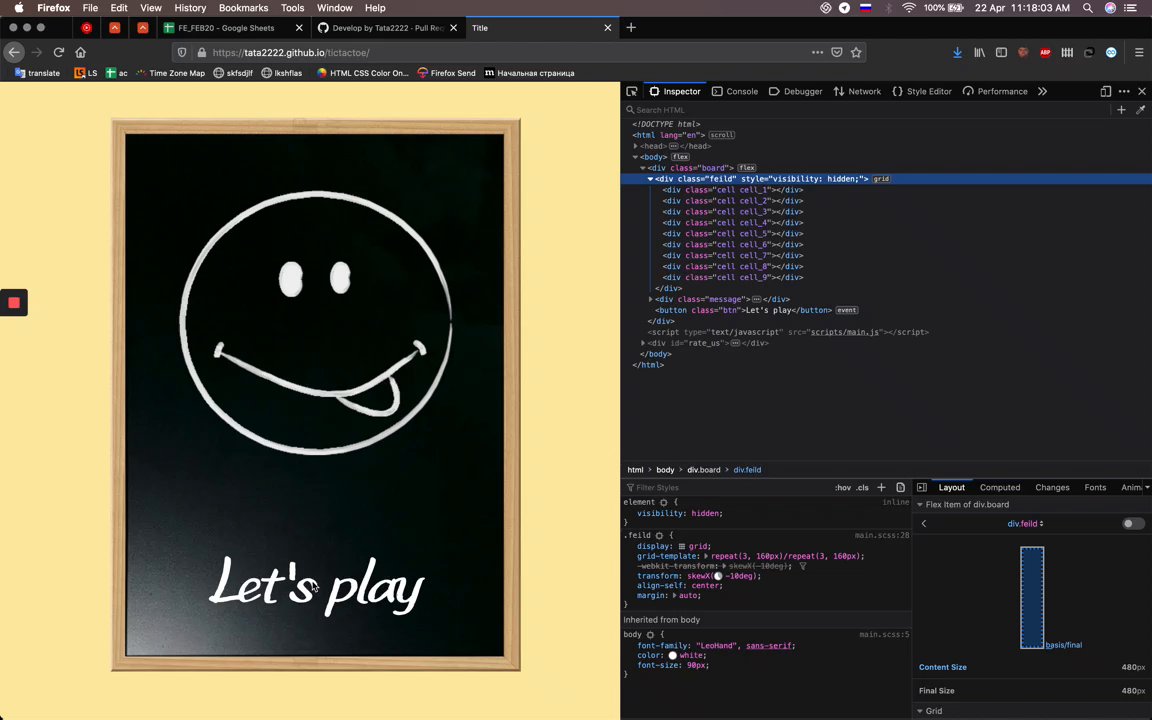Reload the page with the refresh icon
This screenshot has width=1152, height=720.
tap(59, 52)
